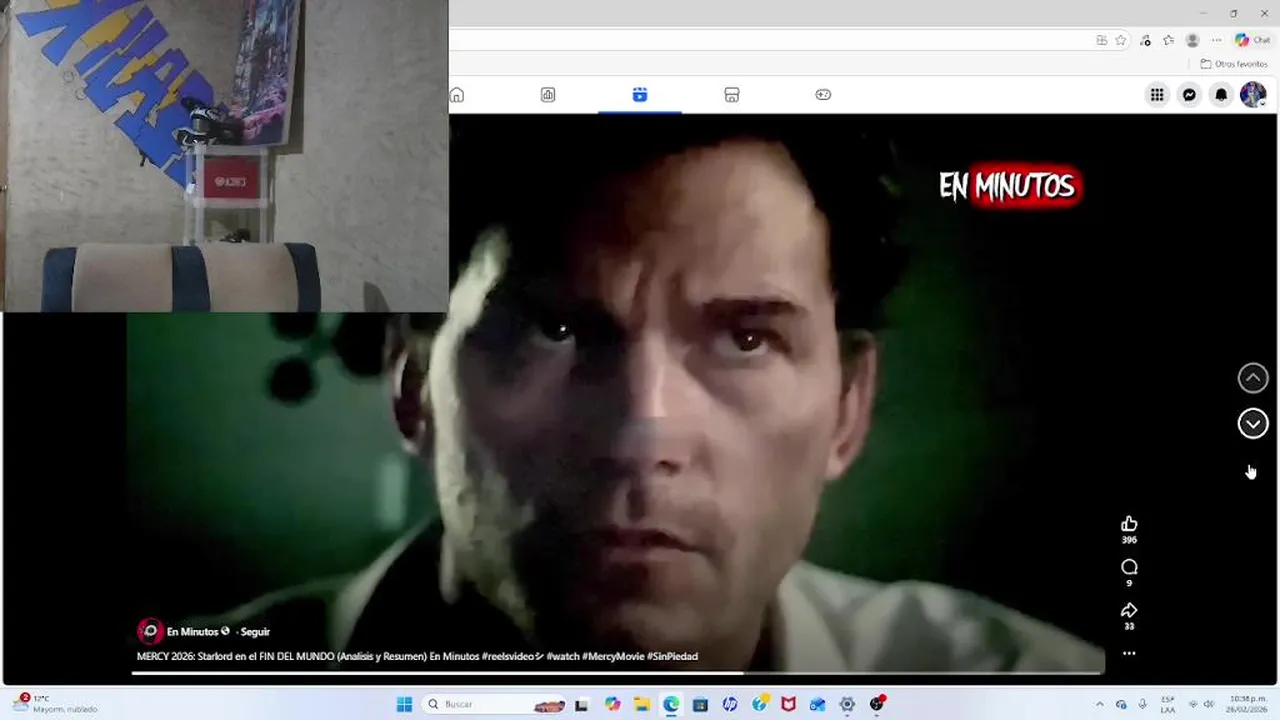Open the microphone tray icon
This screenshot has height=720, width=1280.
point(1143,704)
